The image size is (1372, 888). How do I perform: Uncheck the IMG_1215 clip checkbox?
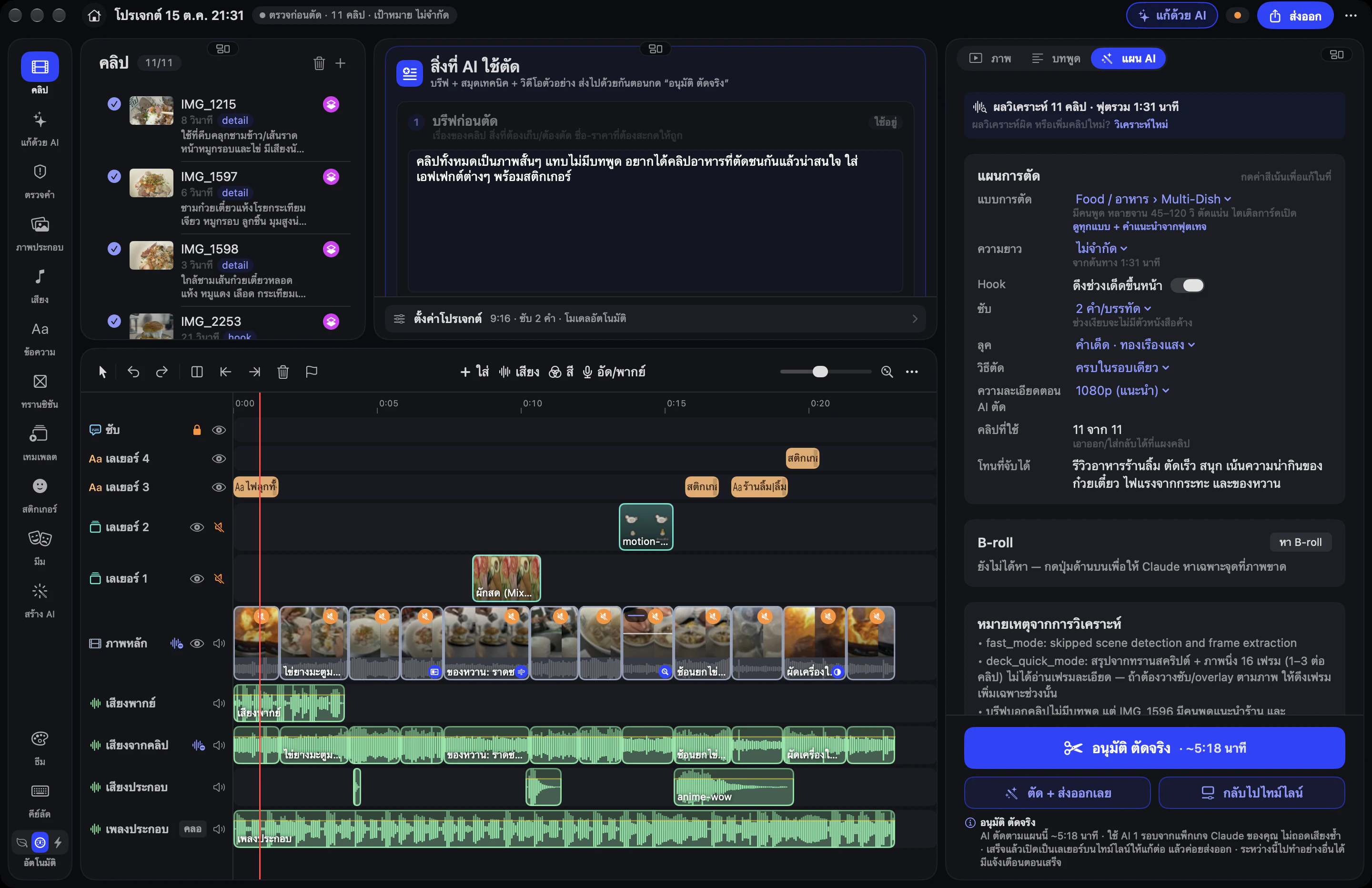(x=114, y=104)
